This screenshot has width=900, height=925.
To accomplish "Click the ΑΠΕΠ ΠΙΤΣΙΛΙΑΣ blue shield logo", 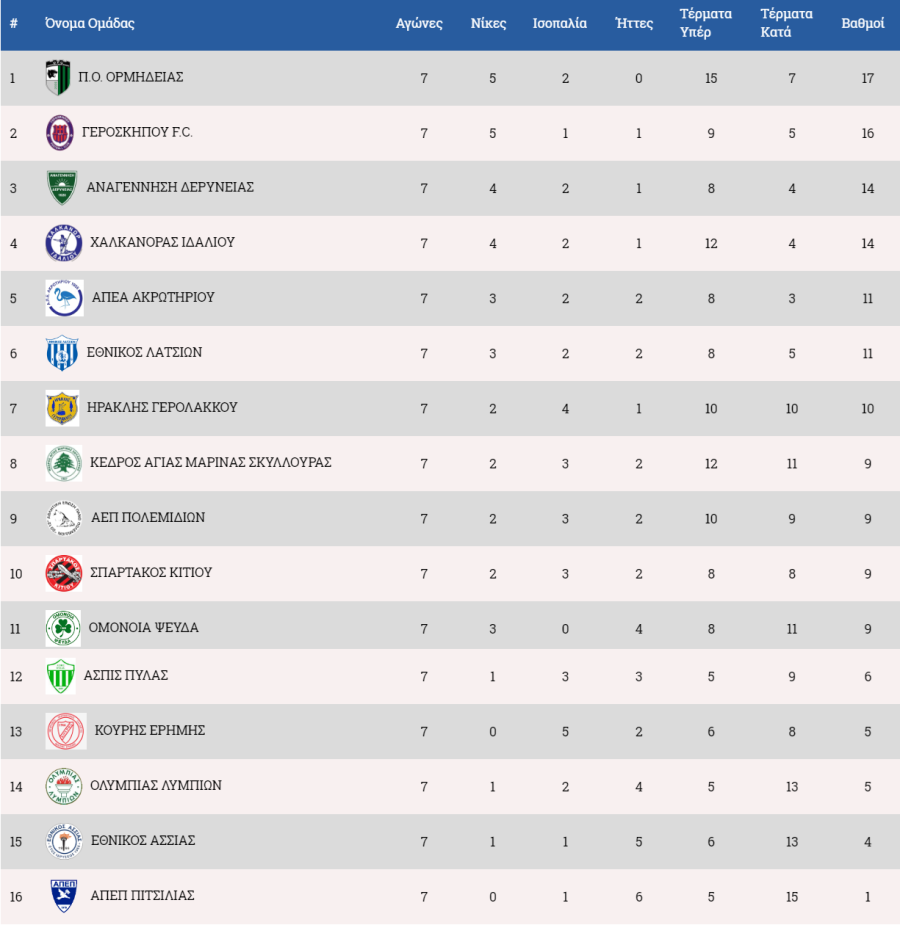I will 64,896.
